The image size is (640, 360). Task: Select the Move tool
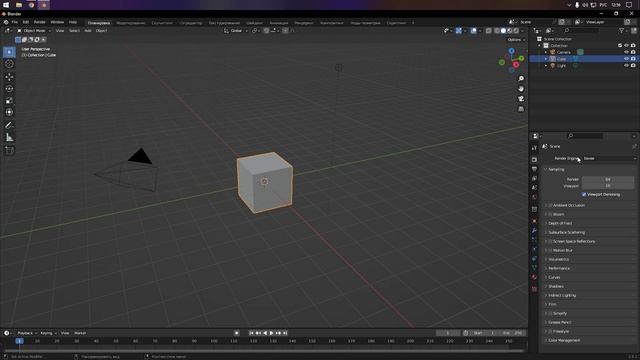tap(9, 77)
